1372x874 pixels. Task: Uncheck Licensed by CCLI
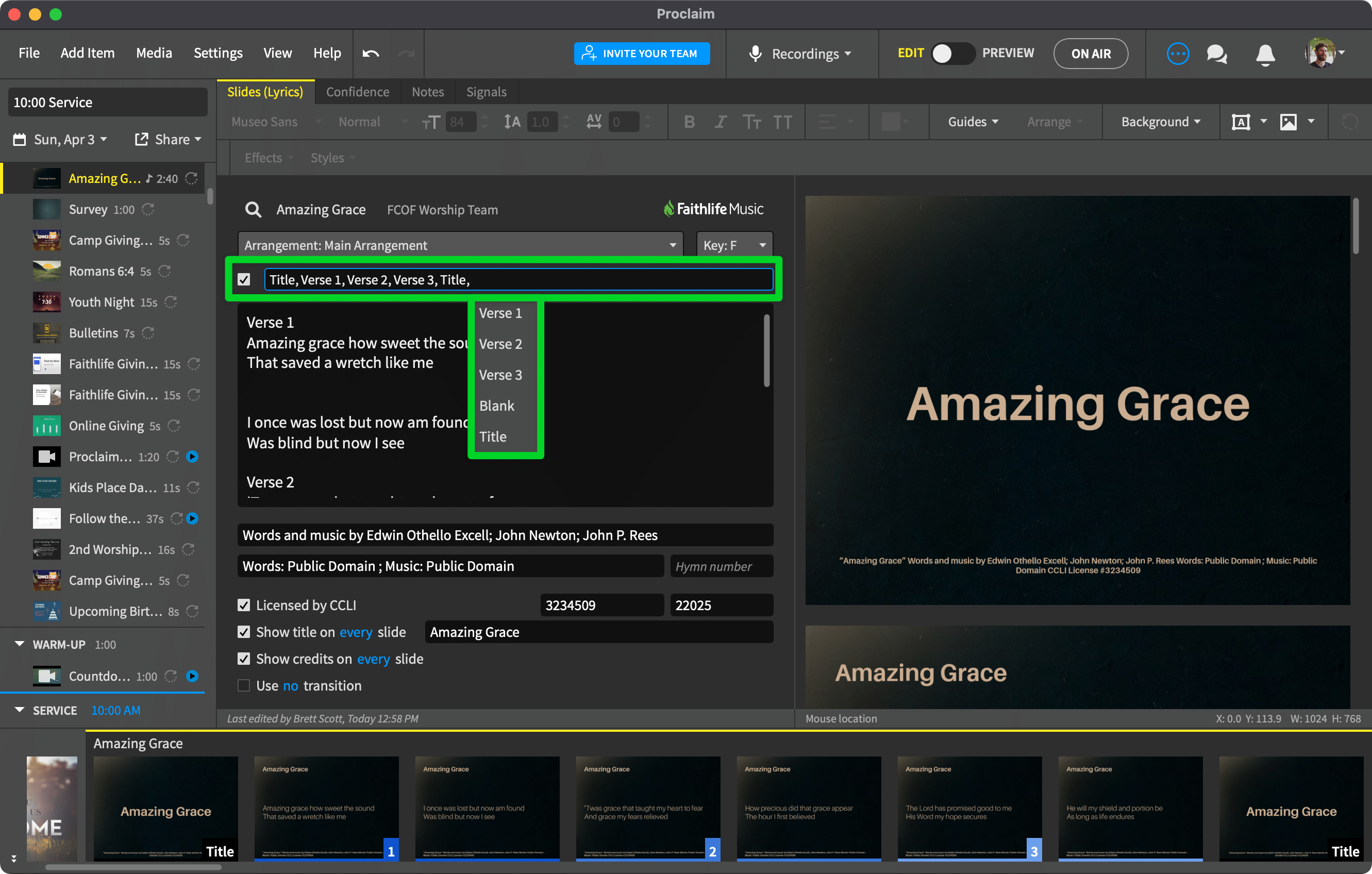(x=244, y=604)
